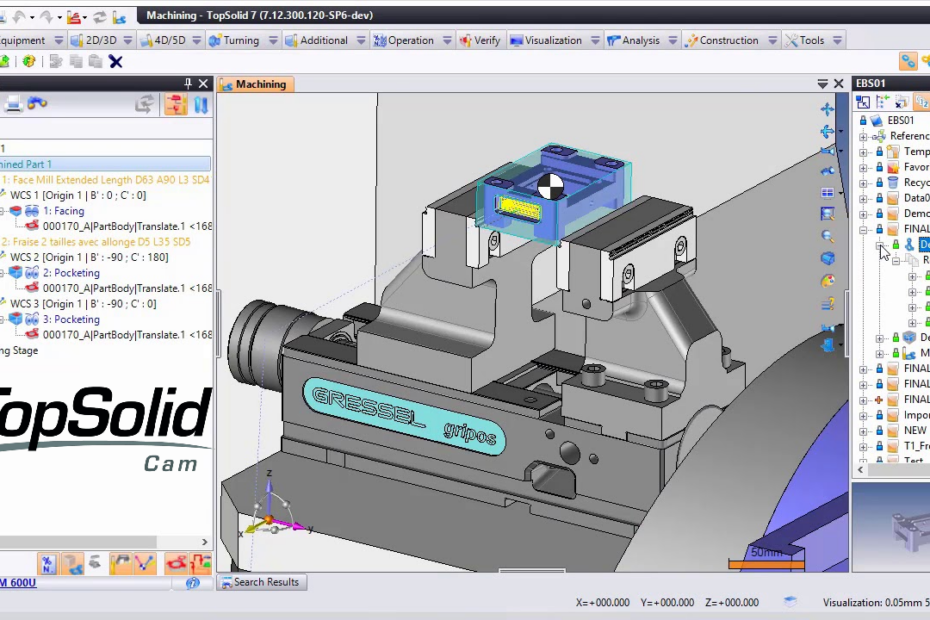Open the Verify menu
Image resolution: width=930 pixels, height=620 pixels.
point(481,40)
